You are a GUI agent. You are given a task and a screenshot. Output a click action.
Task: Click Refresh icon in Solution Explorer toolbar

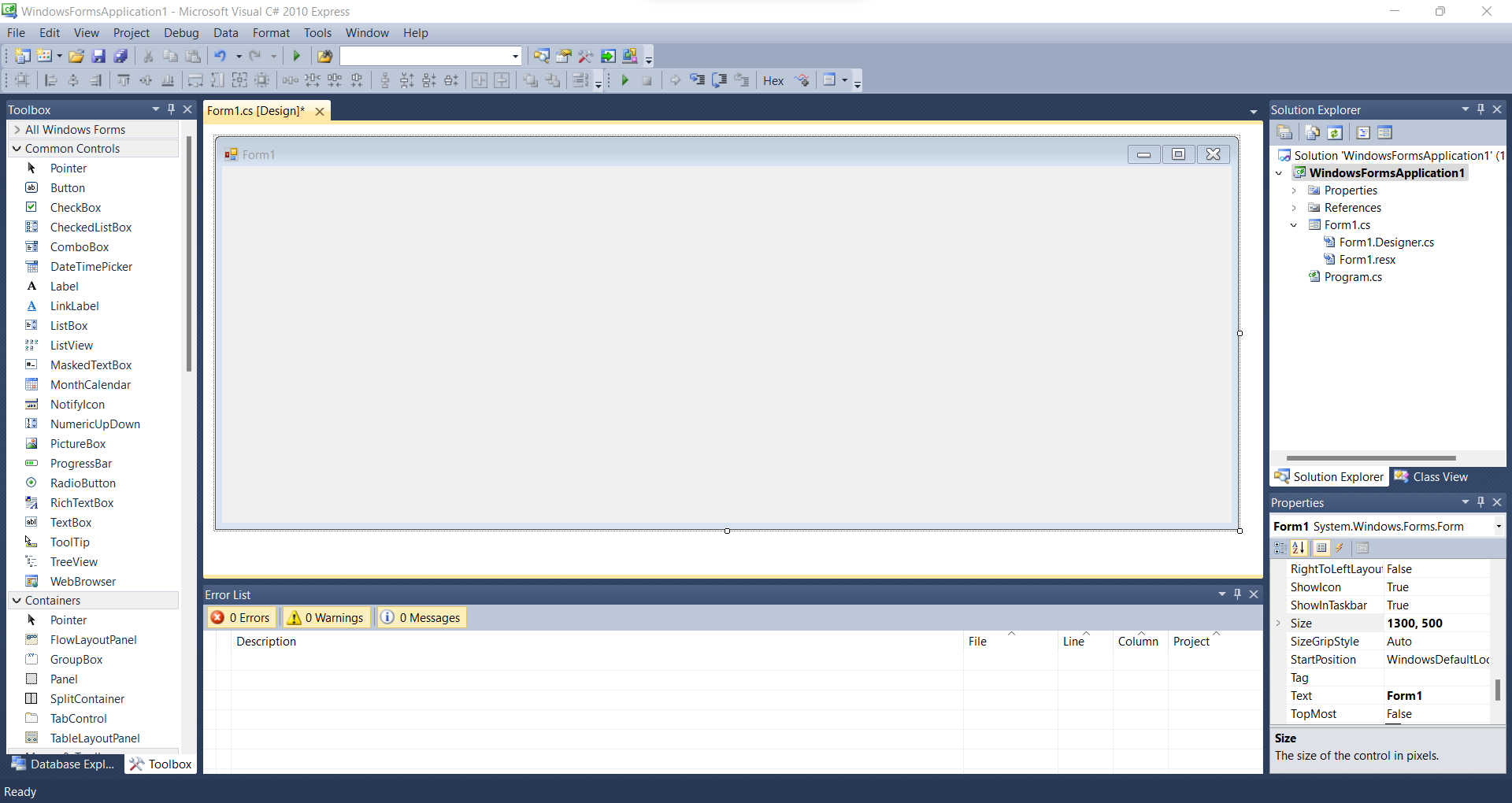click(1335, 133)
